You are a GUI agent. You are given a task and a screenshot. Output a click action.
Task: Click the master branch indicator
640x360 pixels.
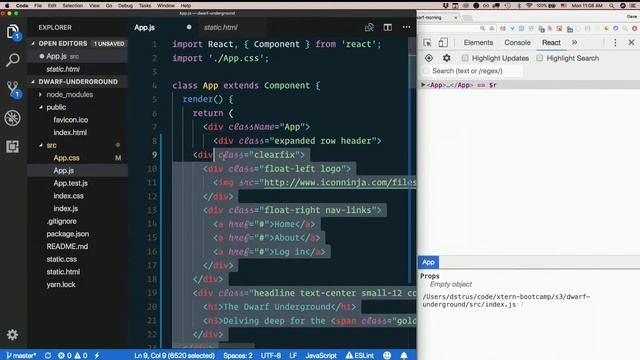(x=21, y=356)
